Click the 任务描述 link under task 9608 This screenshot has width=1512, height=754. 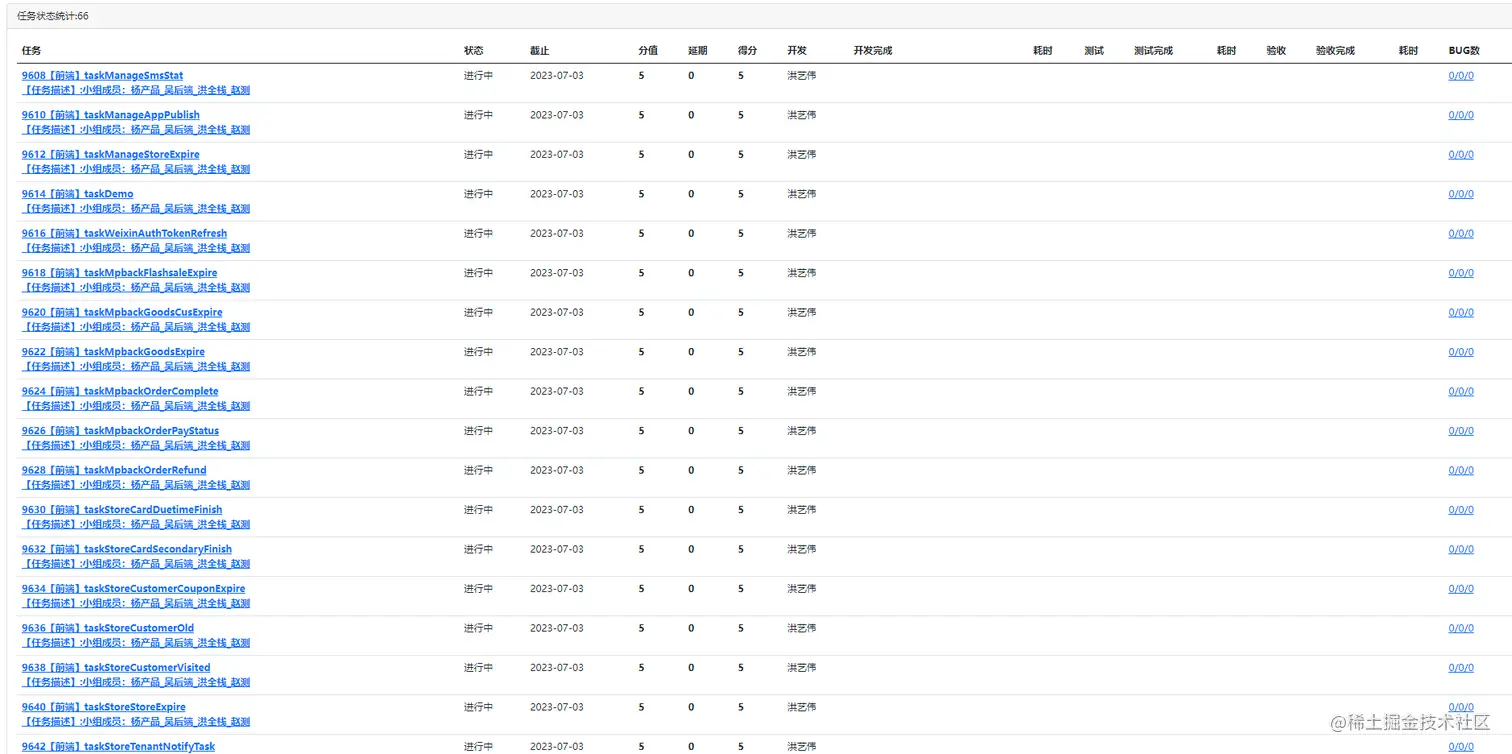(x=136, y=90)
